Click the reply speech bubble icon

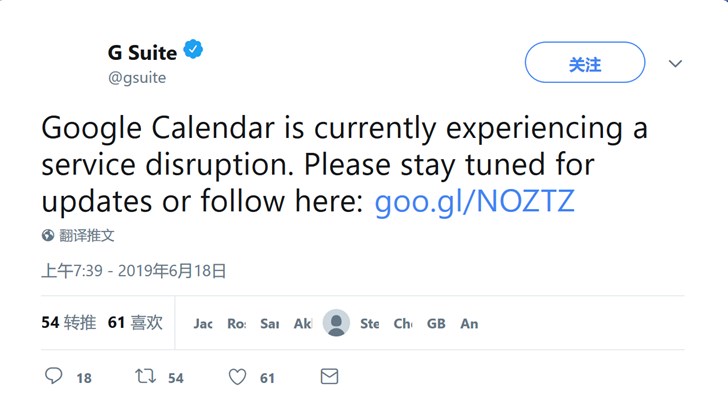click(x=54, y=377)
